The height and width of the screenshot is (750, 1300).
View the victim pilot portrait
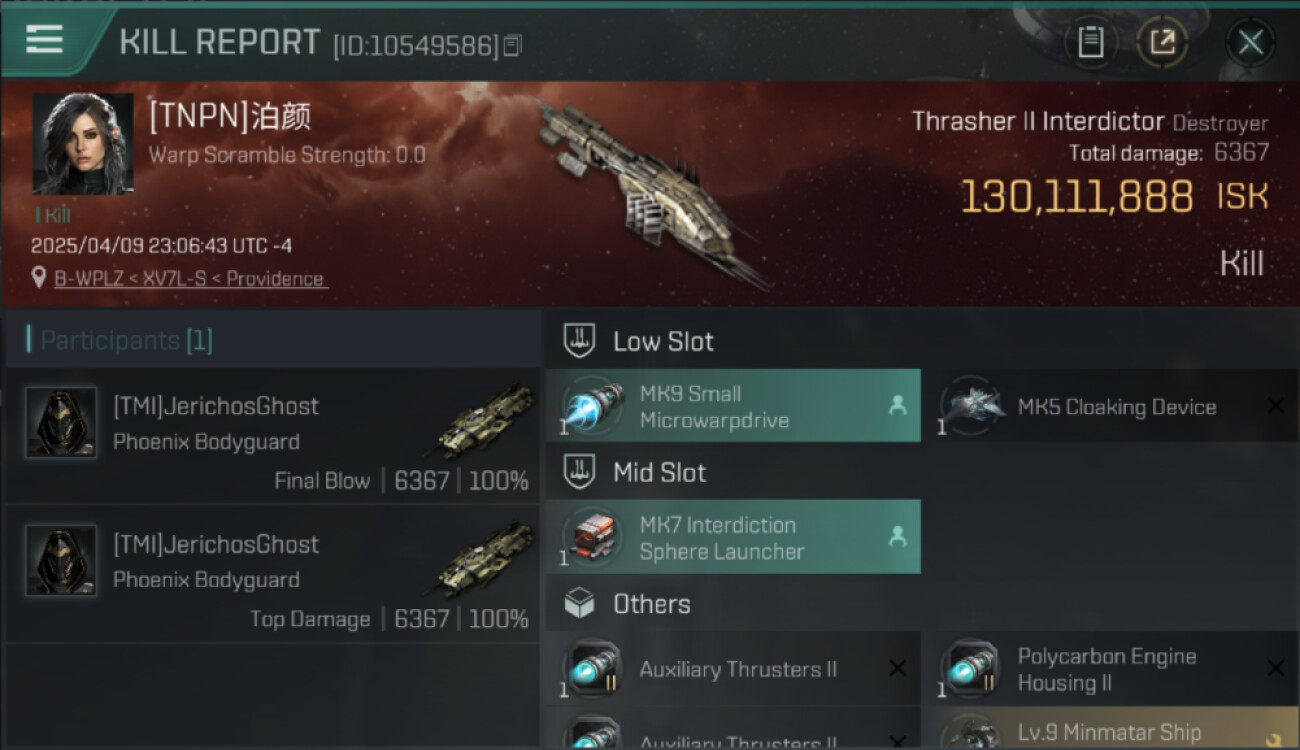[83, 144]
